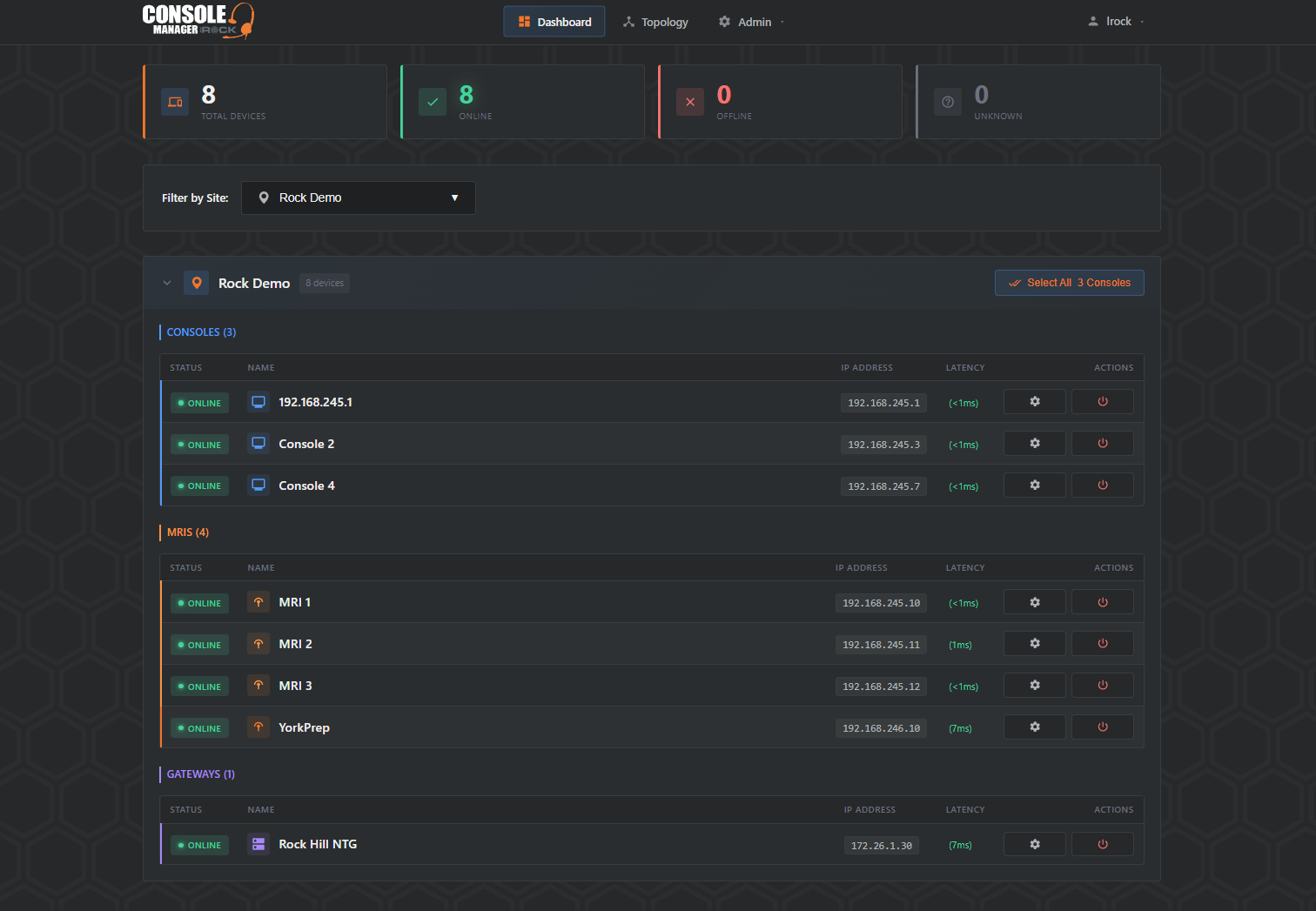
Task: Click the power button for MRI 2
Action: click(1102, 643)
